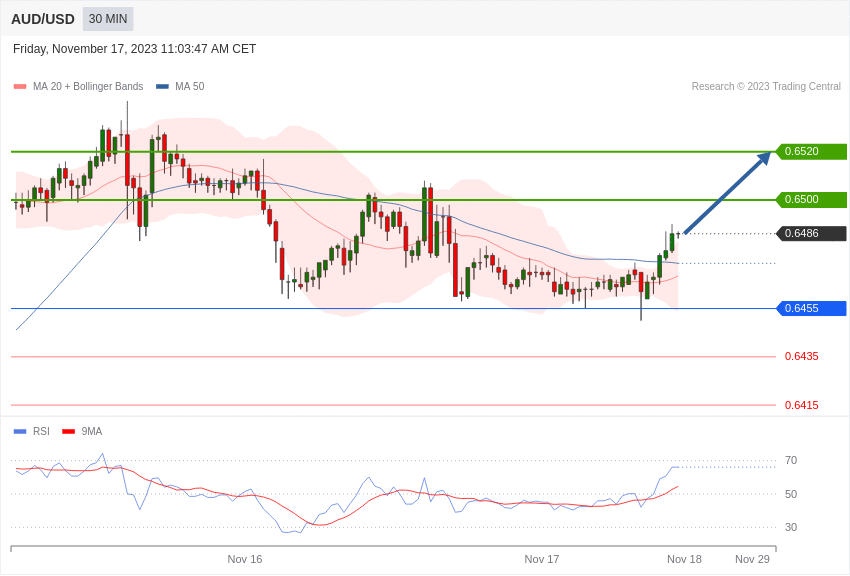This screenshot has height=576, width=850.
Task: Click the 0.6500 resistance price tag
Action: pyautogui.click(x=811, y=199)
